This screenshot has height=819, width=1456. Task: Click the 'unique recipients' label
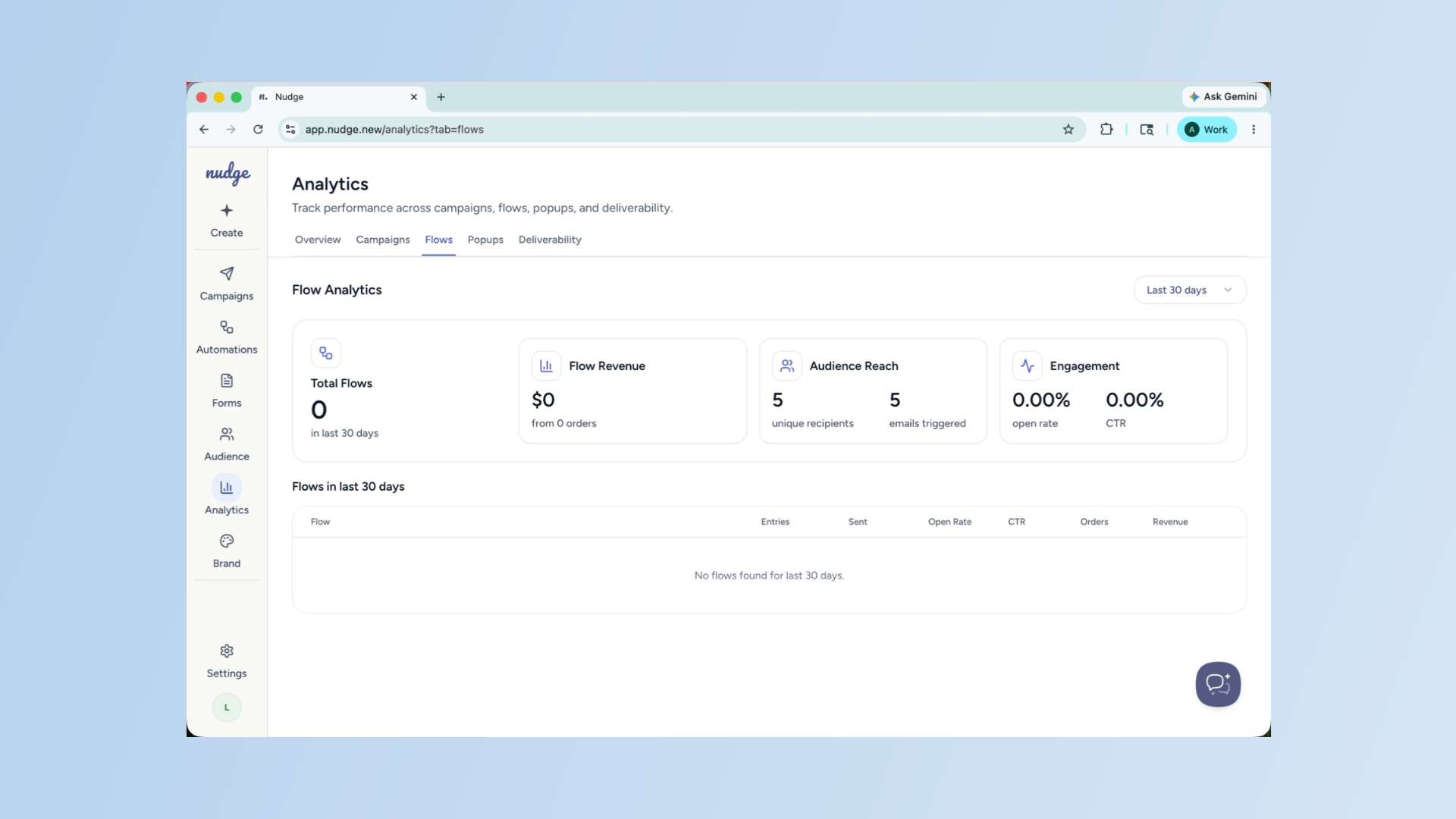coord(812,423)
